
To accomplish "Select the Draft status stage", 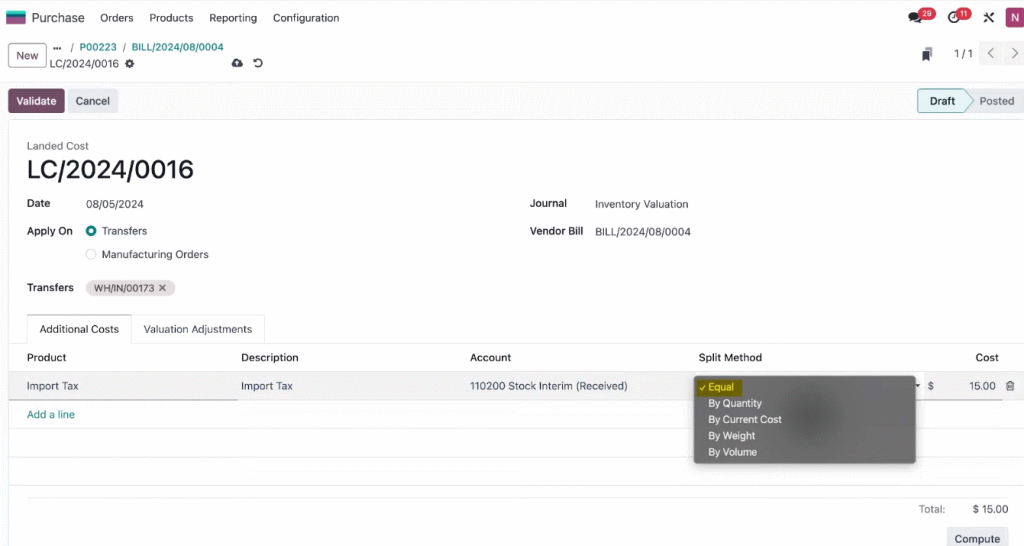I will [x=942, y=101].
